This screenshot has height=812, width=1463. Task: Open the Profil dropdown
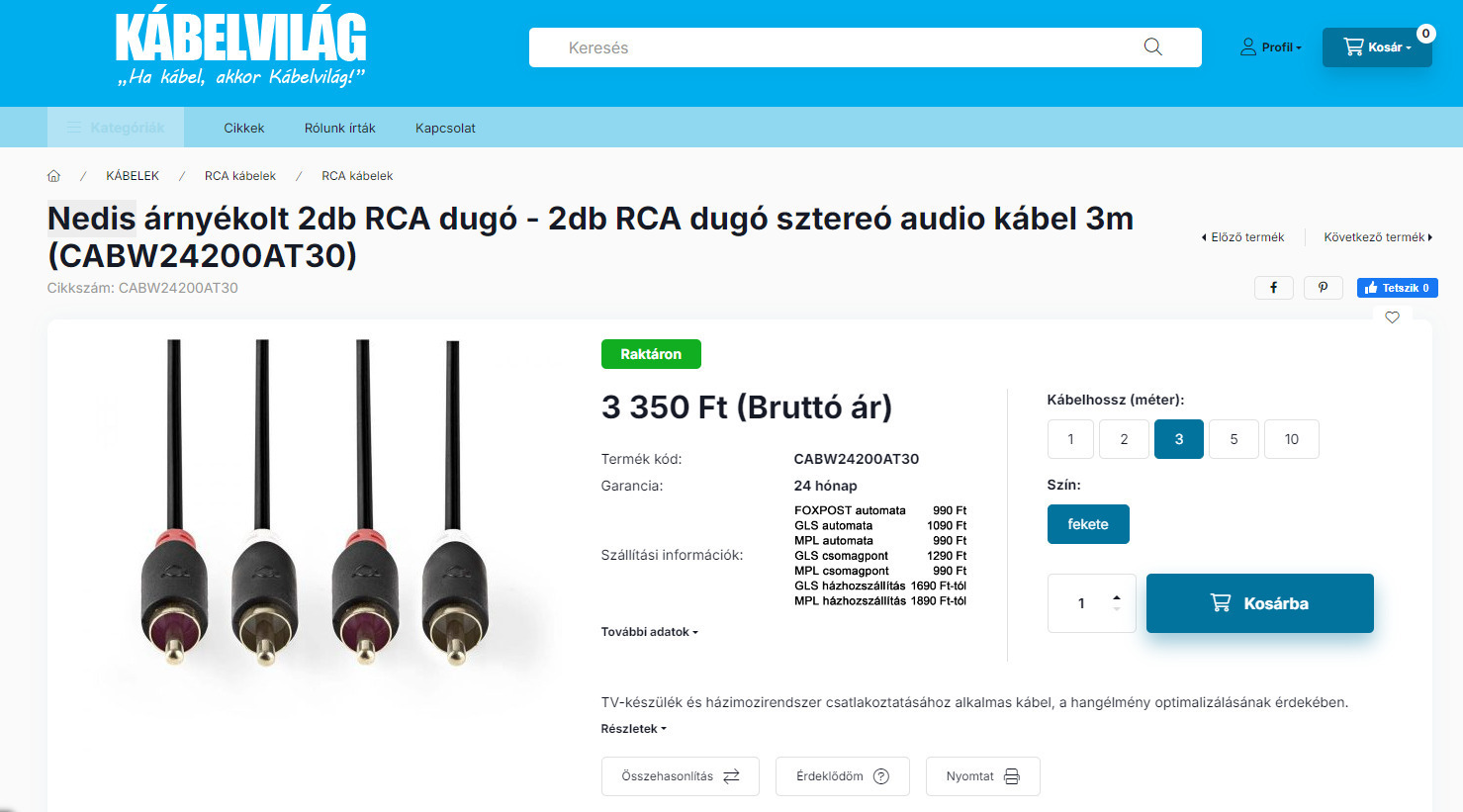(x=1271, y=47)
